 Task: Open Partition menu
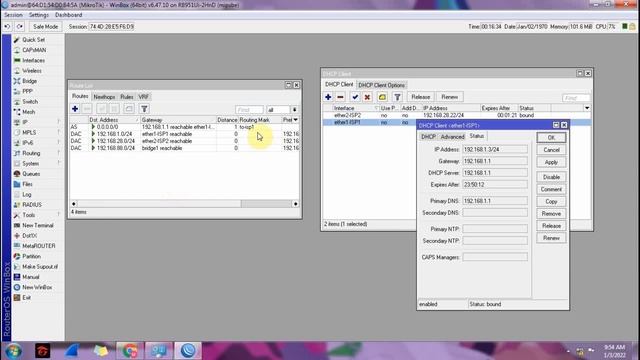coord(31,256)
